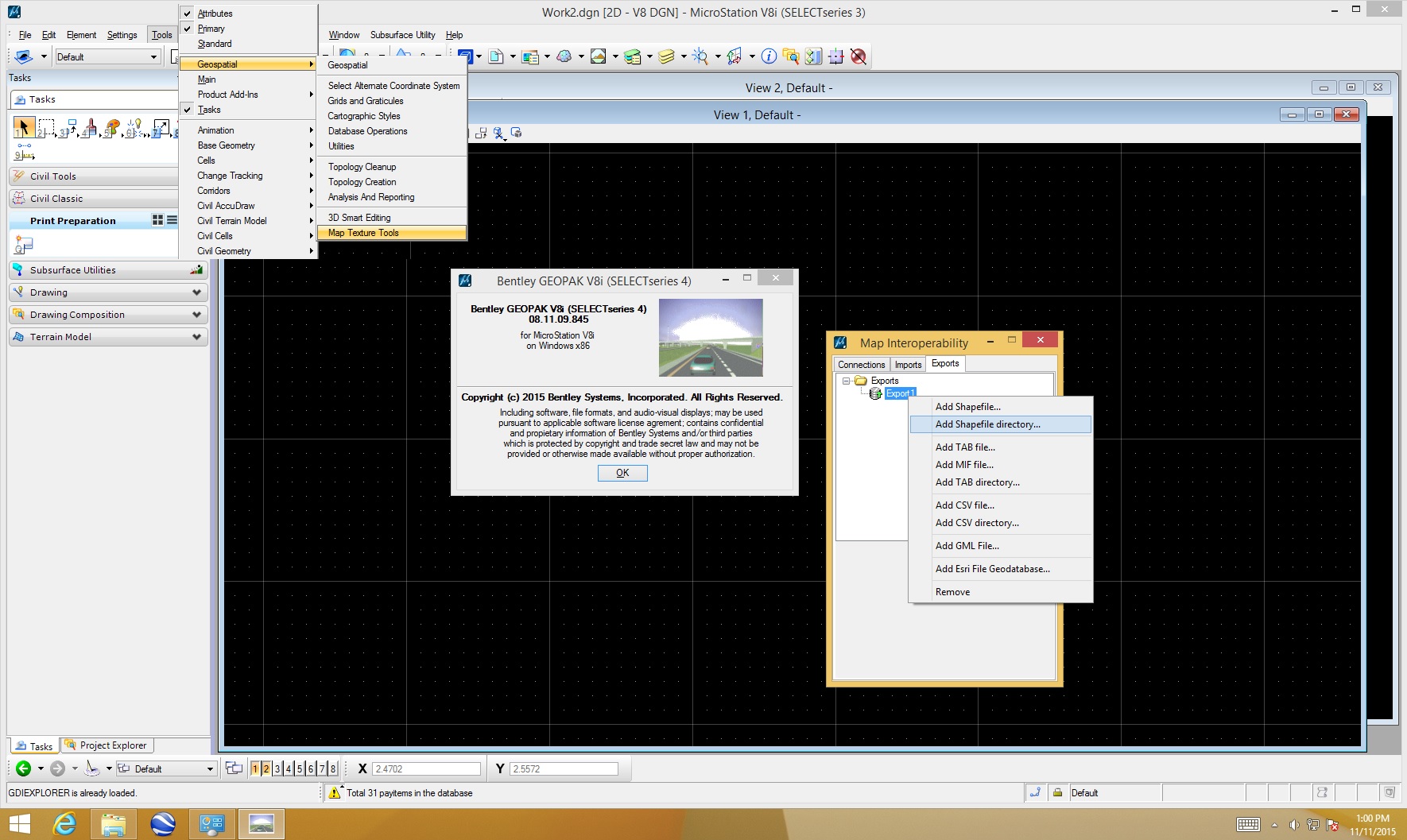The image size is (1407, 840).
Task: Click the References table toolbar icon
Action: [530, 56]
